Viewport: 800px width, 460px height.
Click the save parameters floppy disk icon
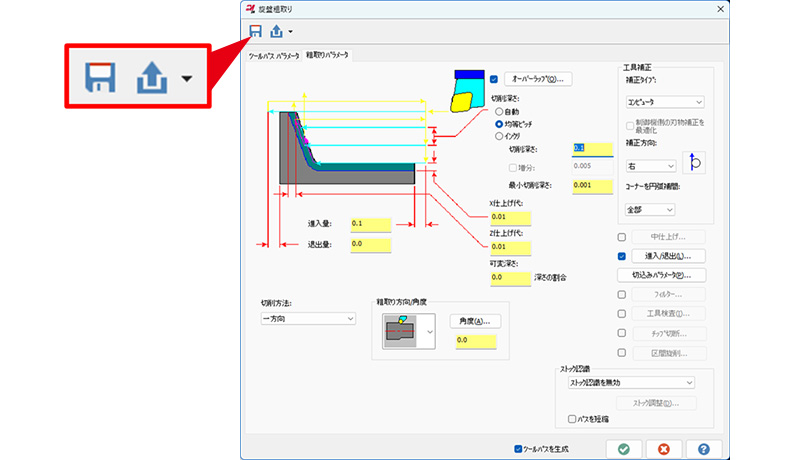(x=255, y=32)
